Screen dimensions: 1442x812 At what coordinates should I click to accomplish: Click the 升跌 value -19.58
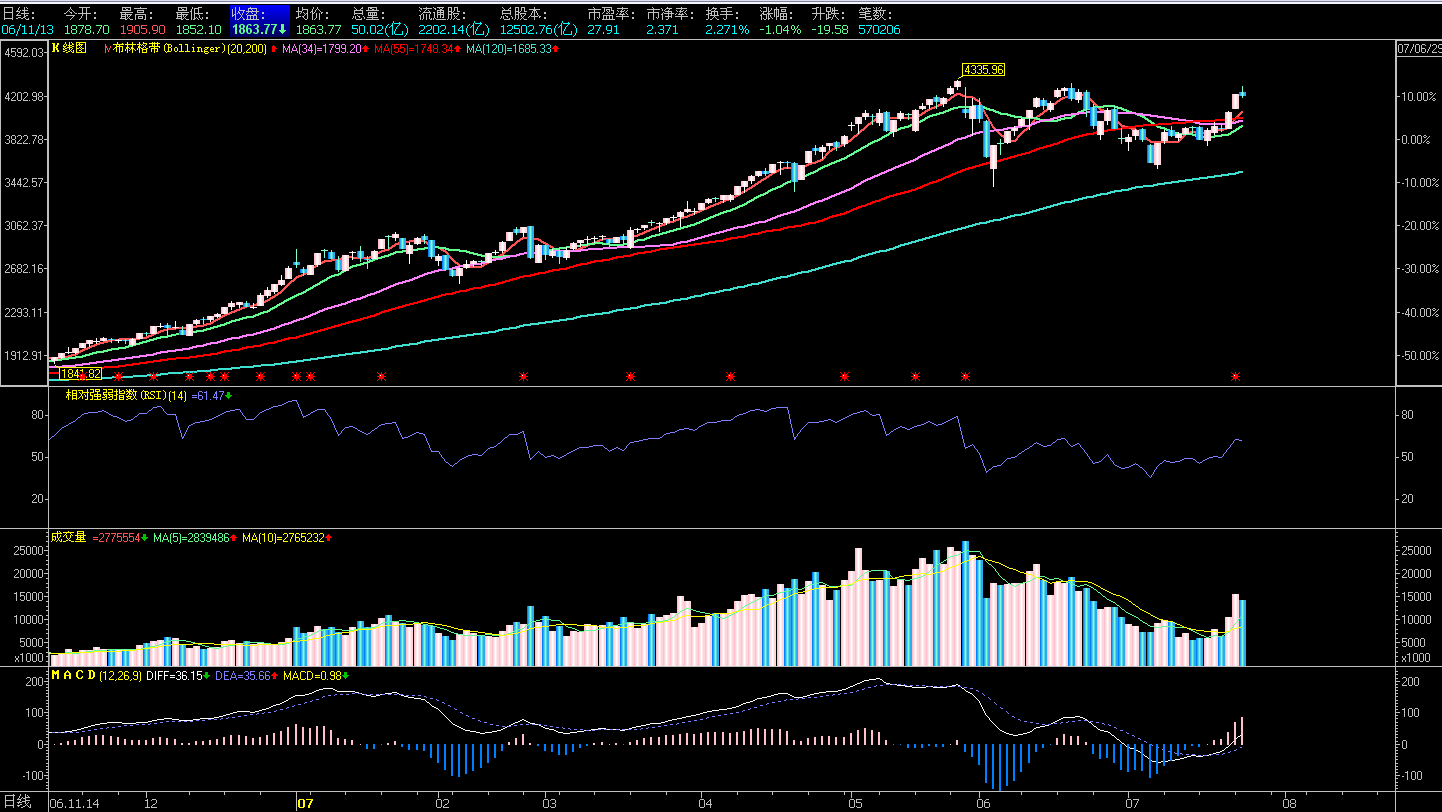pyautogui.click(x=830, y=30)
